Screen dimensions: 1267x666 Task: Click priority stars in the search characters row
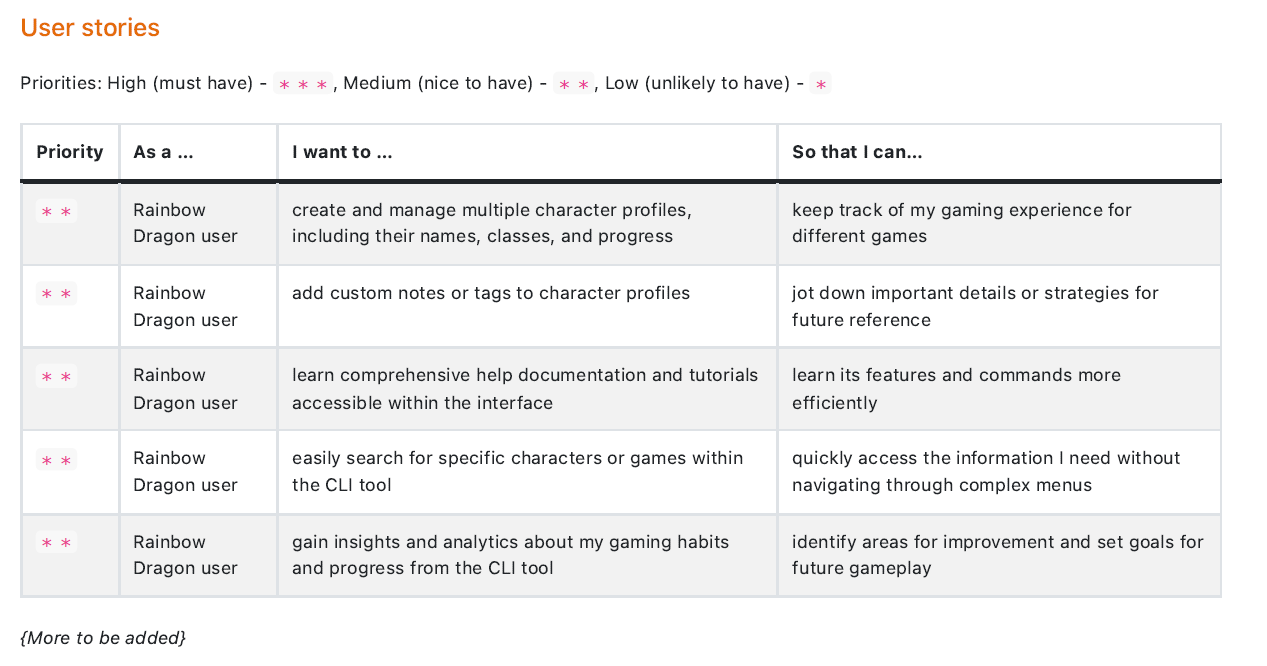click(56, 460)
